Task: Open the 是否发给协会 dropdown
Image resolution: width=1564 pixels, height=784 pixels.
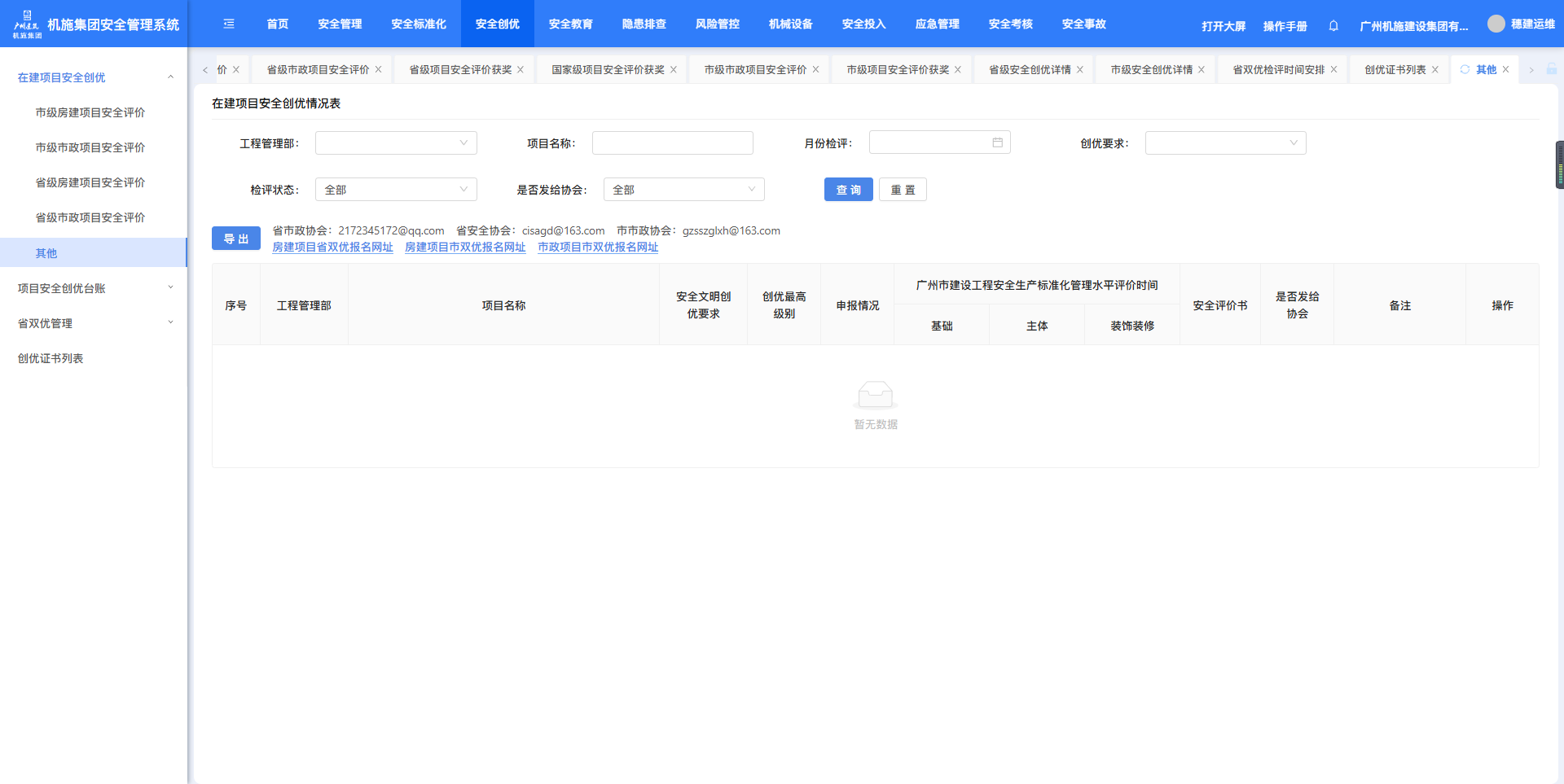Action: click(683, 190)
